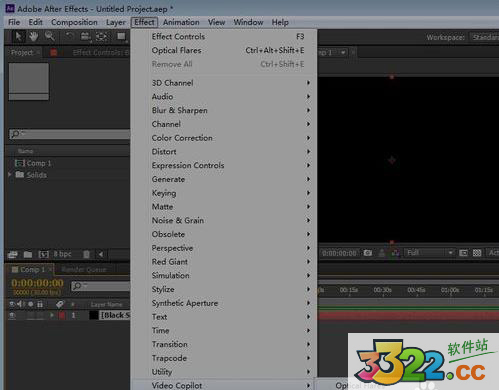Create a new composition from Project panel footer

coord(44,255)
